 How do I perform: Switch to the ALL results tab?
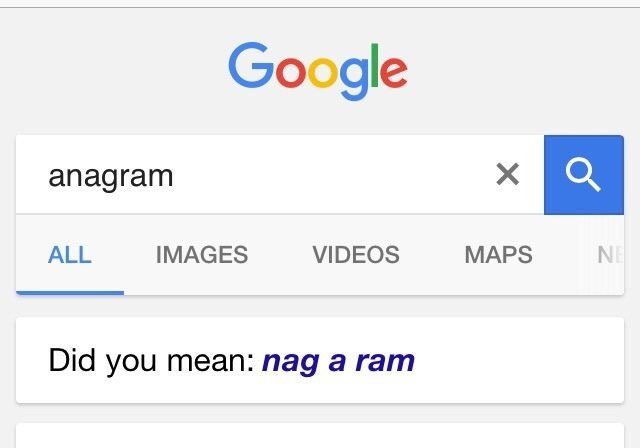point(70,255)
